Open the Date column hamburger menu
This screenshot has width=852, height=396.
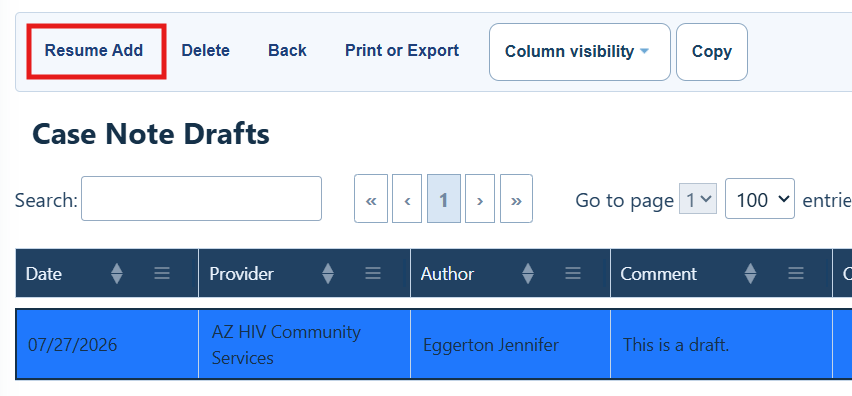pos(161,273)
